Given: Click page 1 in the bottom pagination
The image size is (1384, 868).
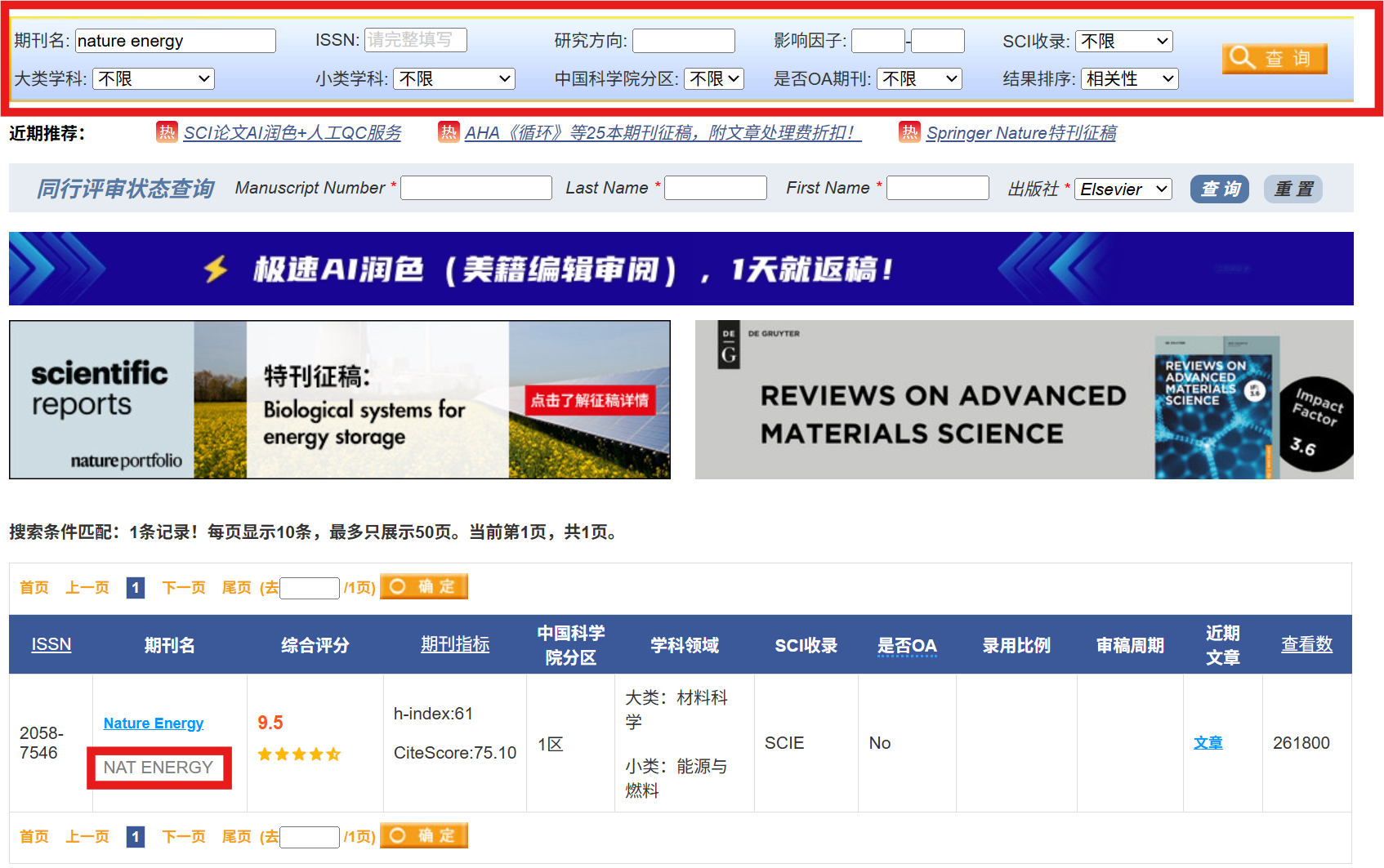Looking at the screenshot, I should pos(136,837).
